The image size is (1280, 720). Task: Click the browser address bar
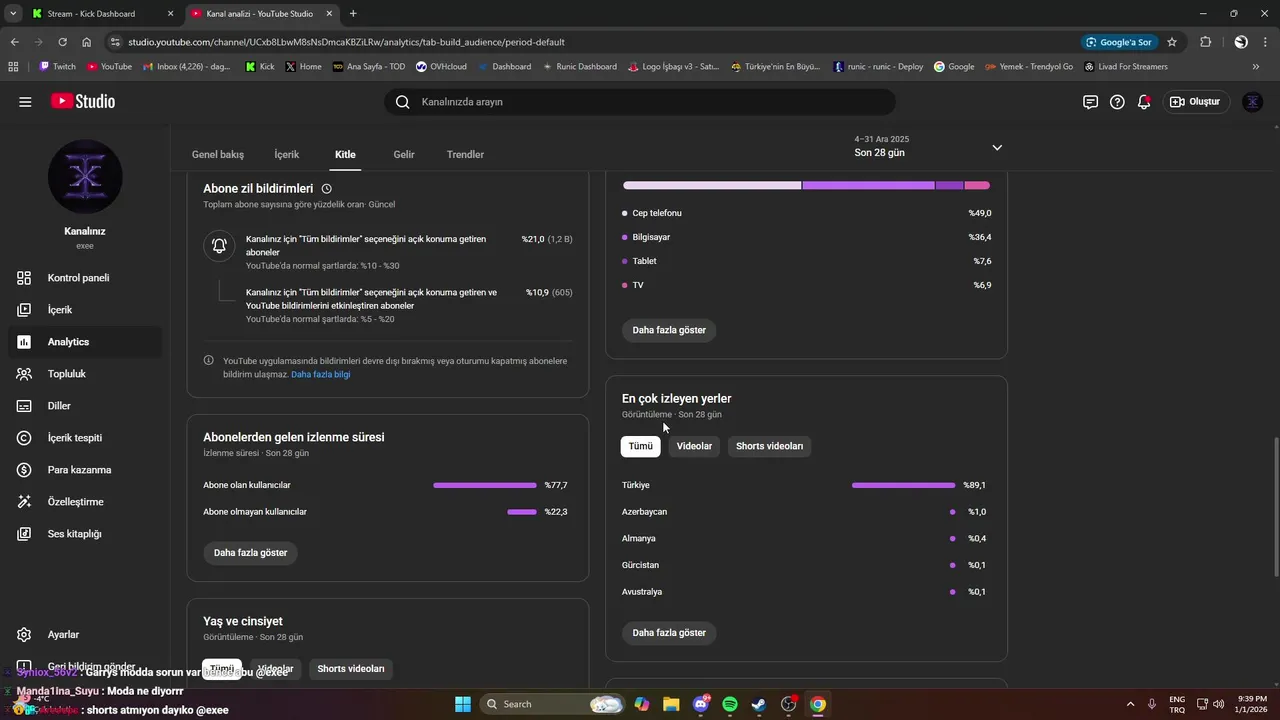click(x=590, y=42)
